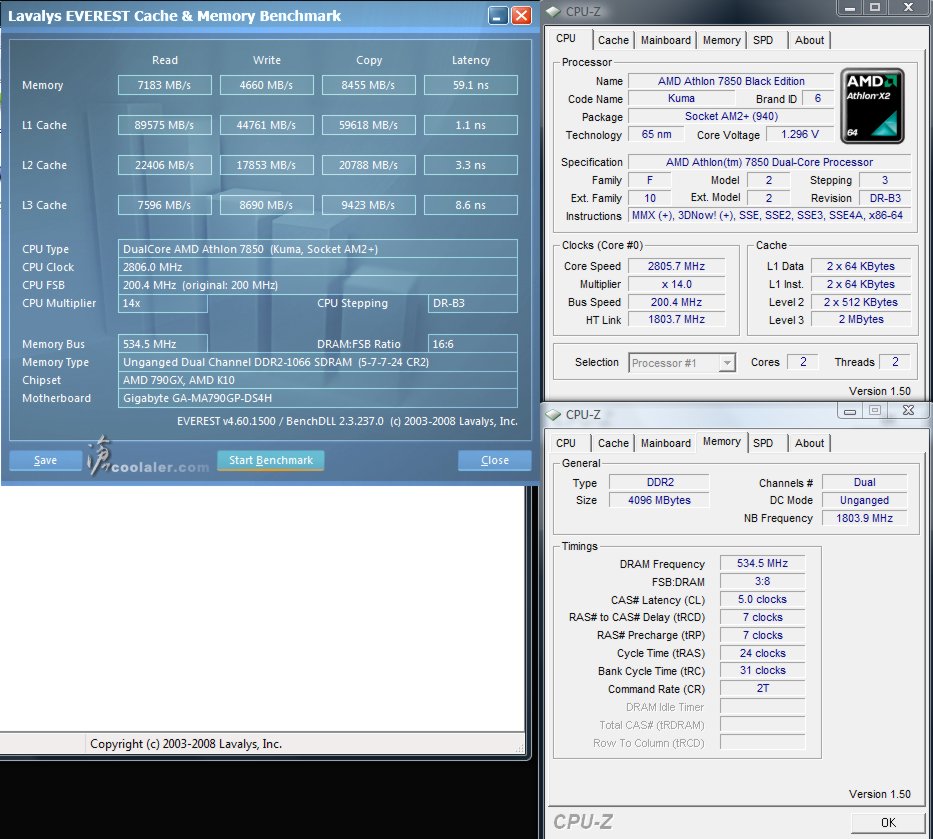This screenshot has width=933, height=839.
Task: Select the CPU-Z Specification field
Action: pos(769,162)
